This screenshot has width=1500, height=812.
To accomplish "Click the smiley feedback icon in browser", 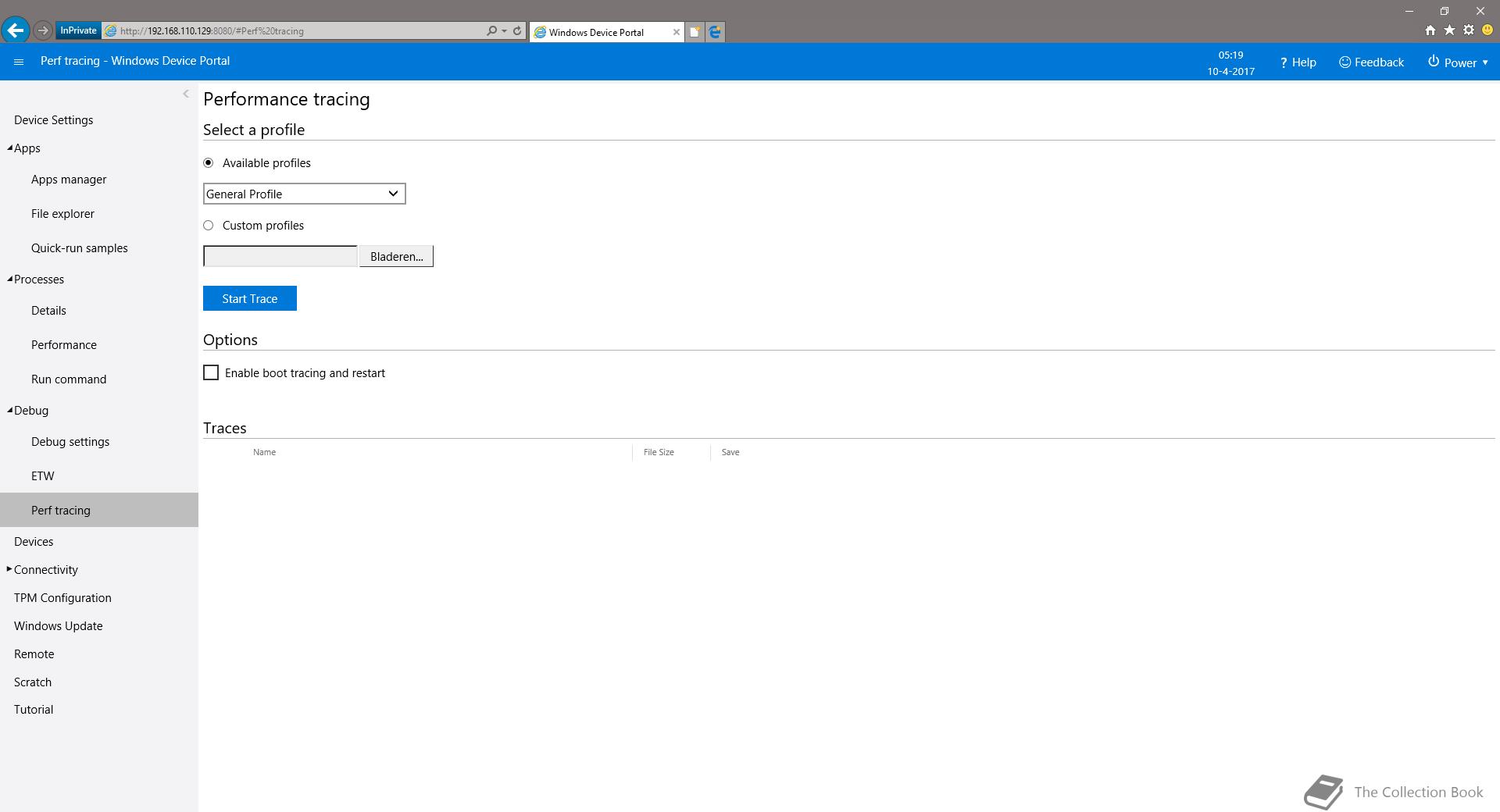I will click(1487, 30).
